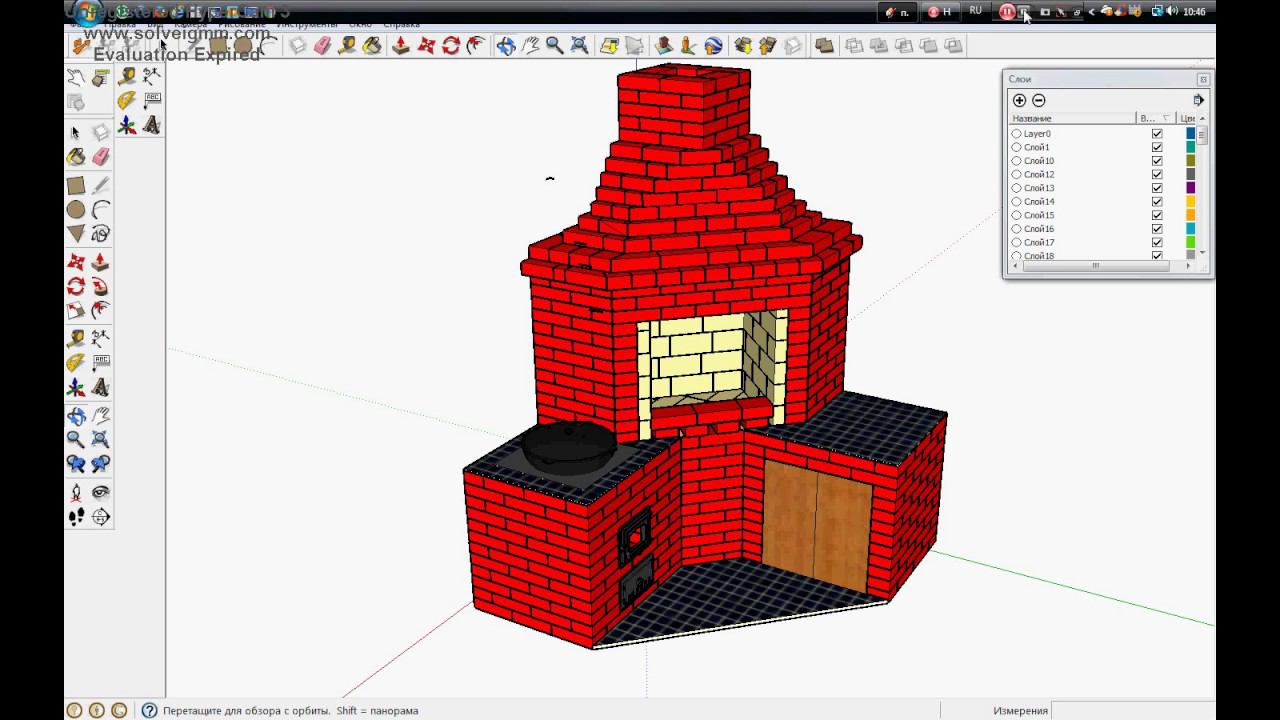1280x720 pixels.
Task: Open the Инструменты menu
Action: (x=307, y=23)
